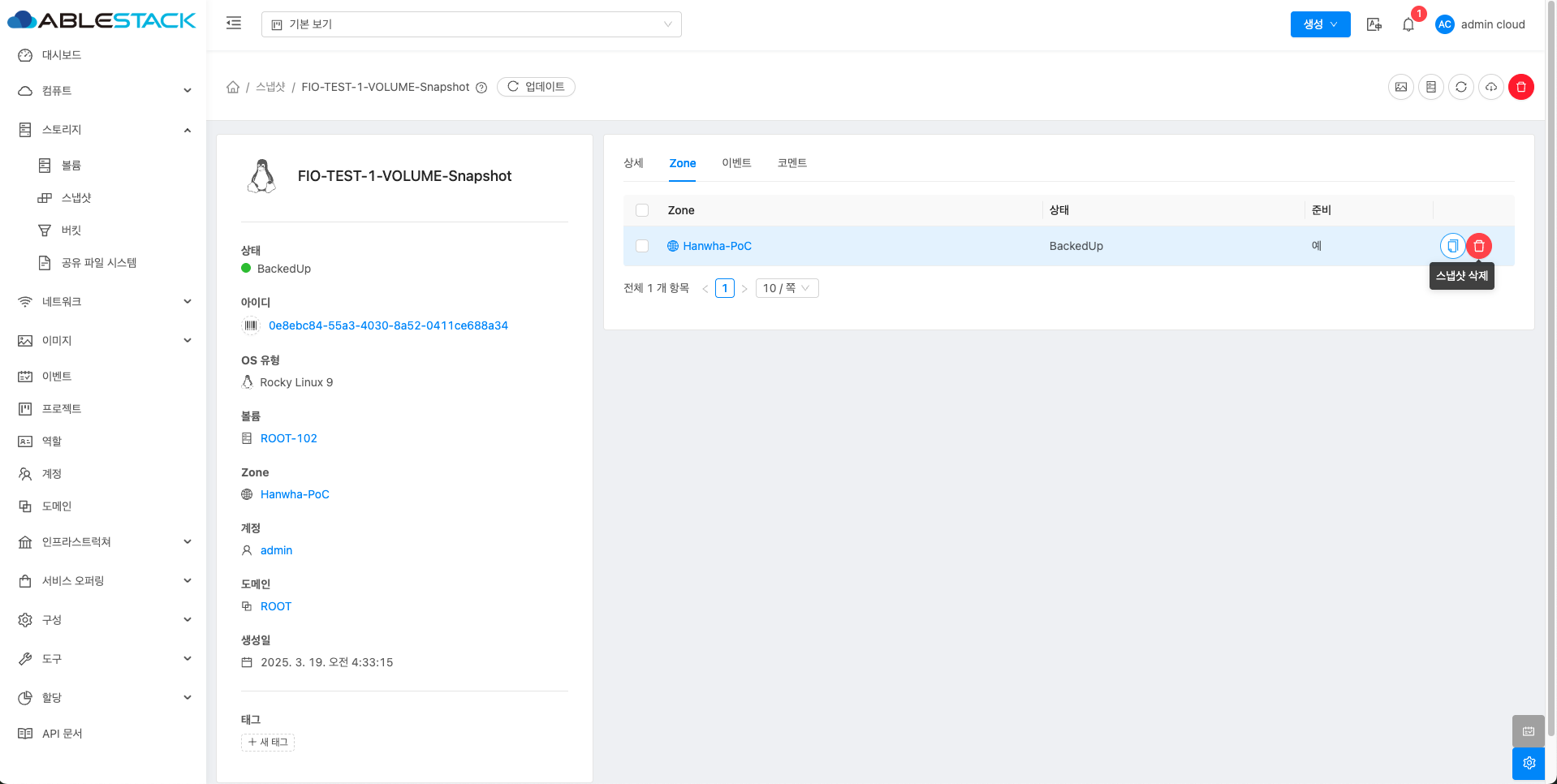The height and width of the screenshot is (784, 1557).
Task: Check the Hanwha-PoC row checkbox
Action: [x=642, y=246]
